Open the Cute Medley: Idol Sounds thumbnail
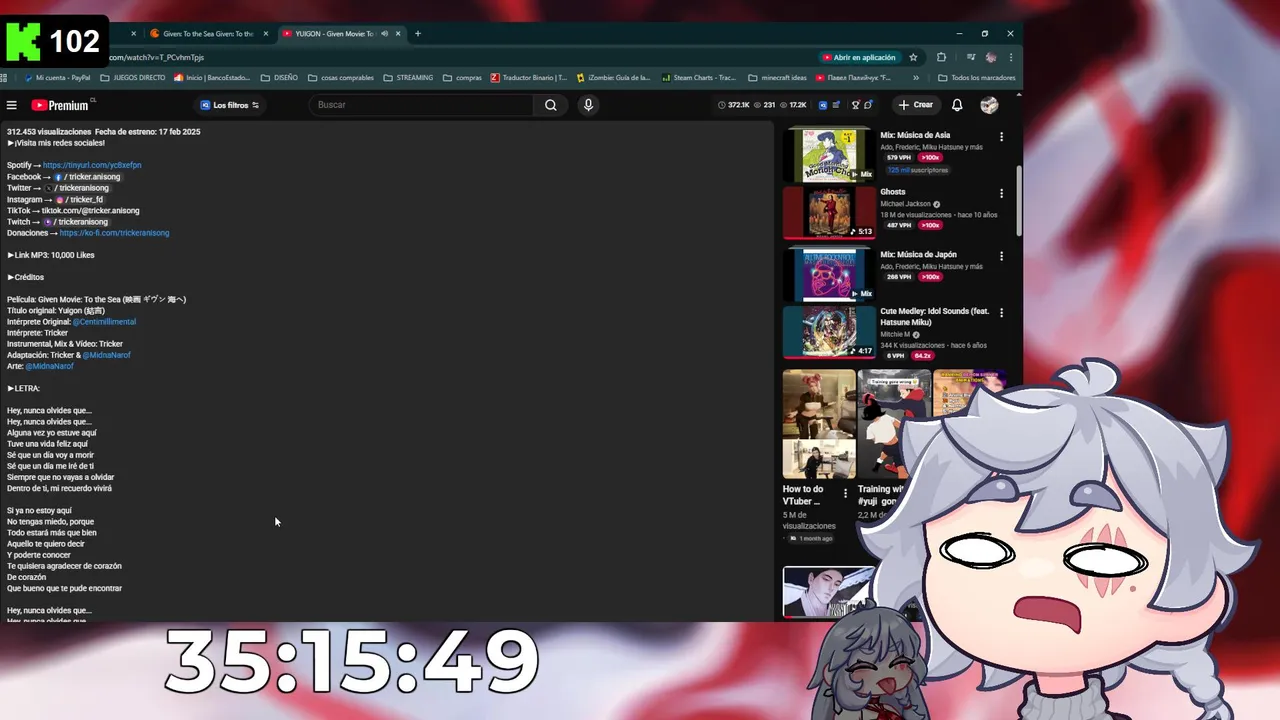The image size is (1280, 720). click(x=829, y=332)
